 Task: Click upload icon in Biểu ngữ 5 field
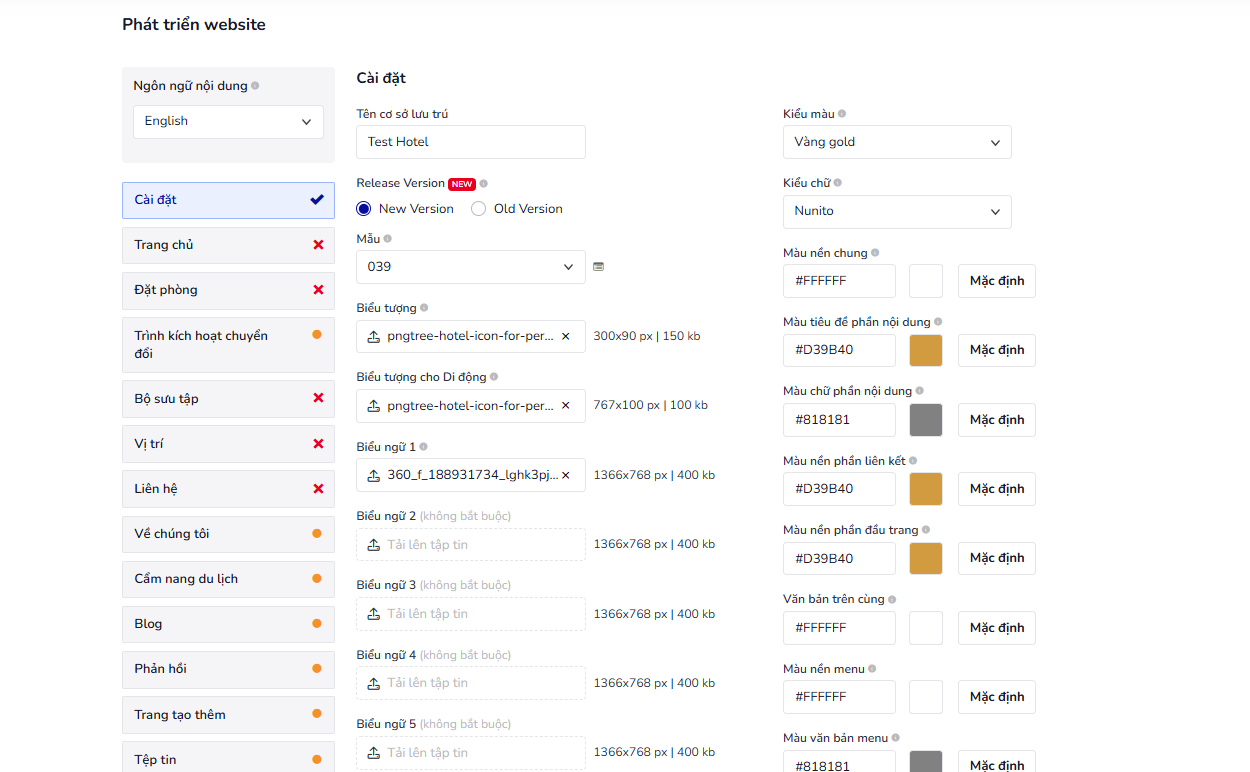click(x=374, y=753)
